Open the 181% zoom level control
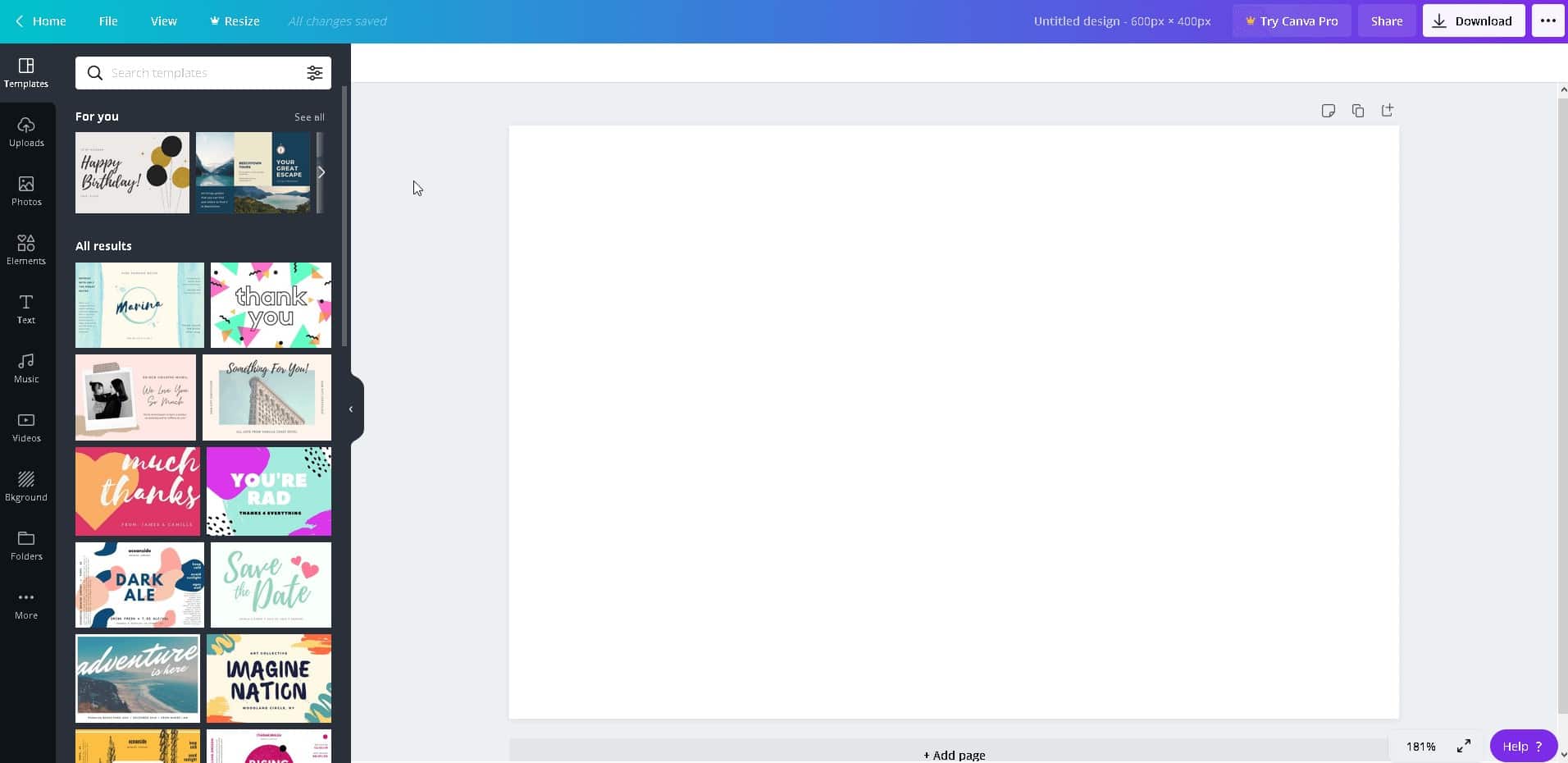1568x763 pixels. (1421, 747)
